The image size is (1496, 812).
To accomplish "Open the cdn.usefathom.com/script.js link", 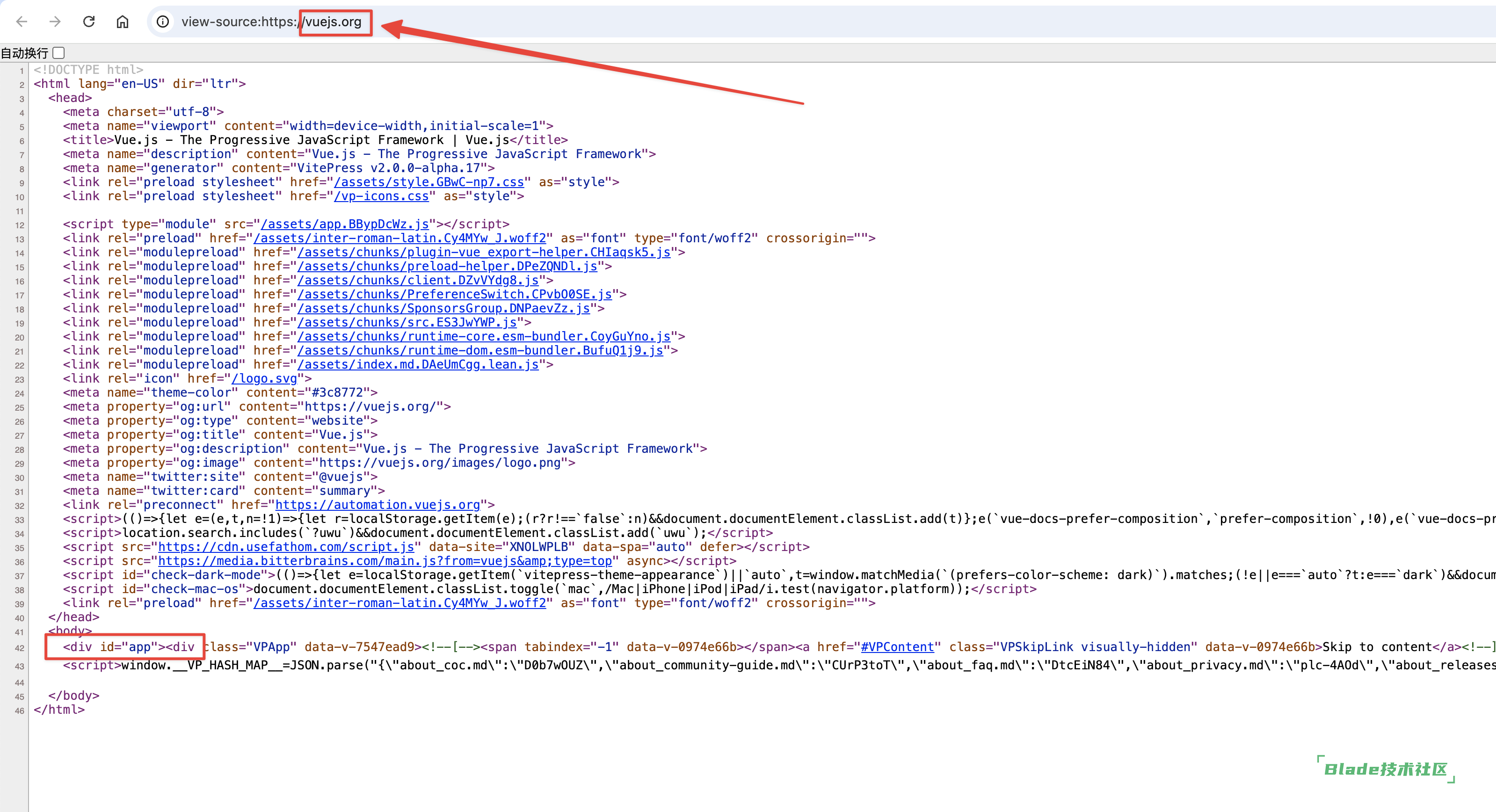I will [286, 547].
